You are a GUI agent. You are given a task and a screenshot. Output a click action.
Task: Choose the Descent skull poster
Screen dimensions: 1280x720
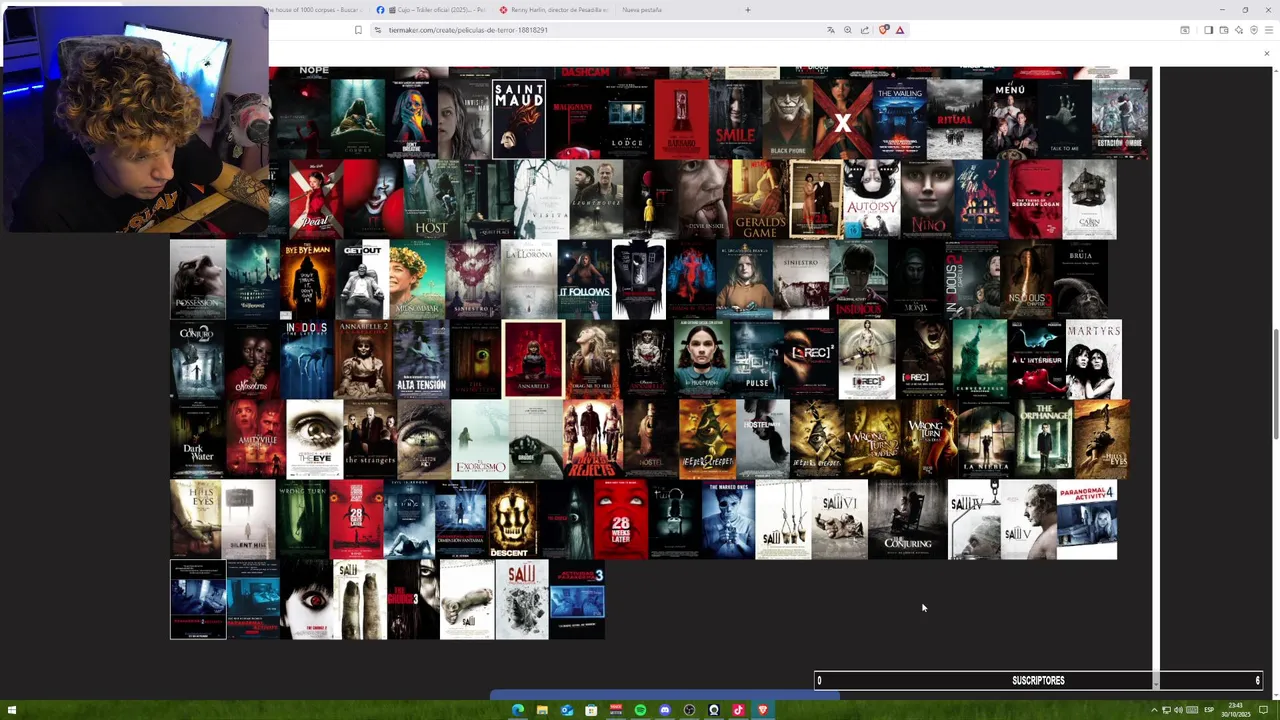coord(512,519)
